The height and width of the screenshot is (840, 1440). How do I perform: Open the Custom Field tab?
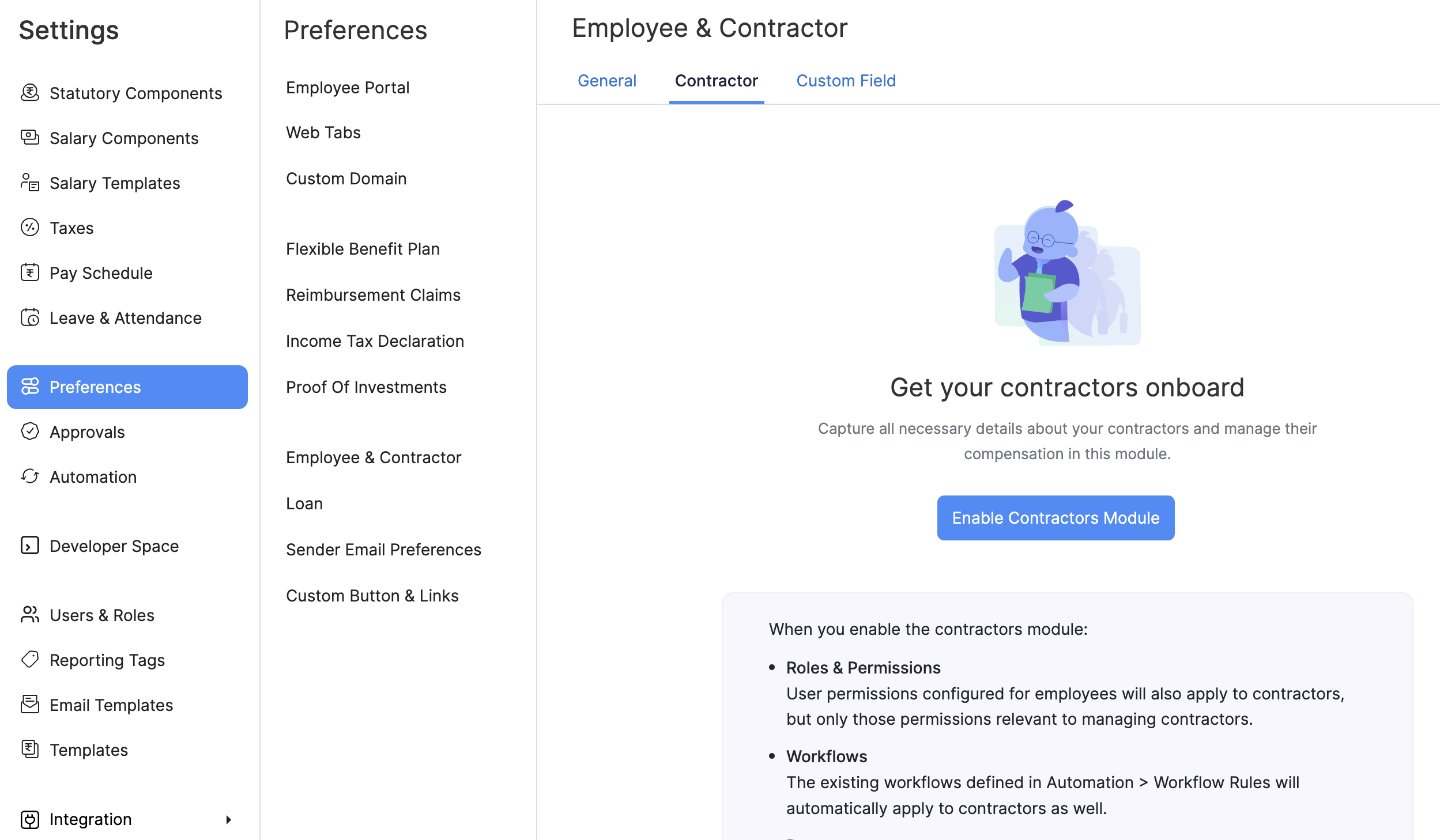[x=845, y=81]
